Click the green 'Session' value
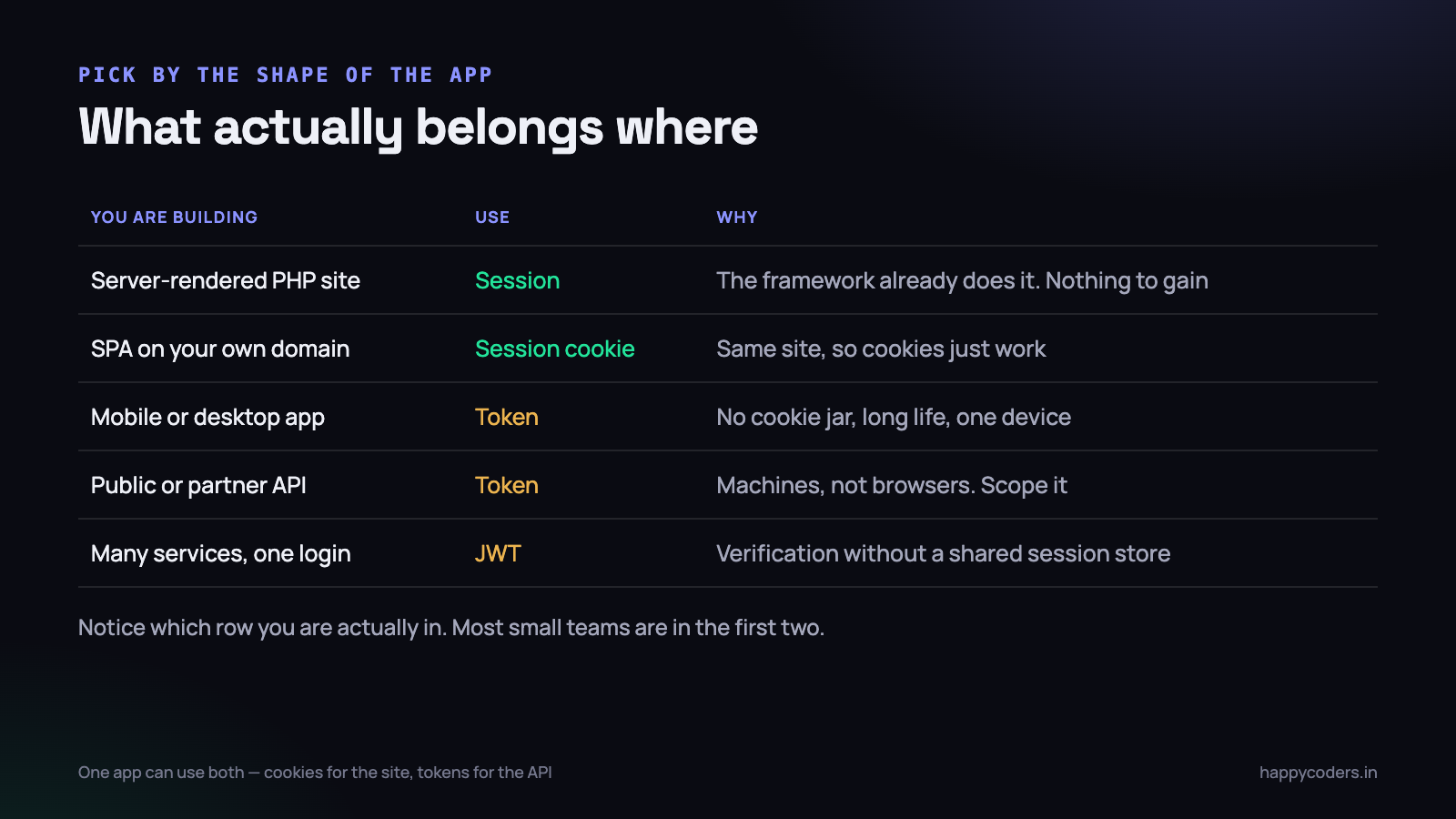 tap(517, 280)
